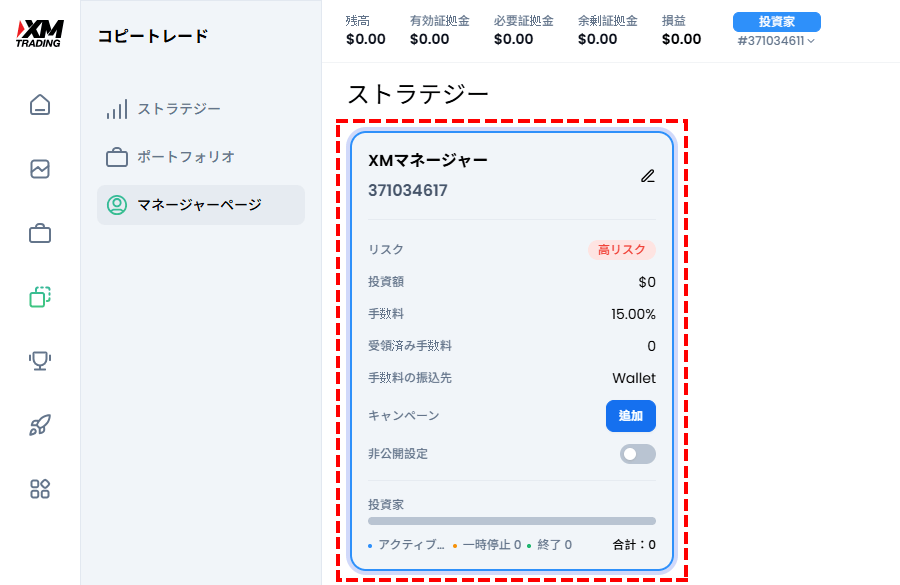Image resolution: width=900 pixels, height=585 pixels.
Task: Click the コピートレード panel heading
Action: (x=153, y=36)
